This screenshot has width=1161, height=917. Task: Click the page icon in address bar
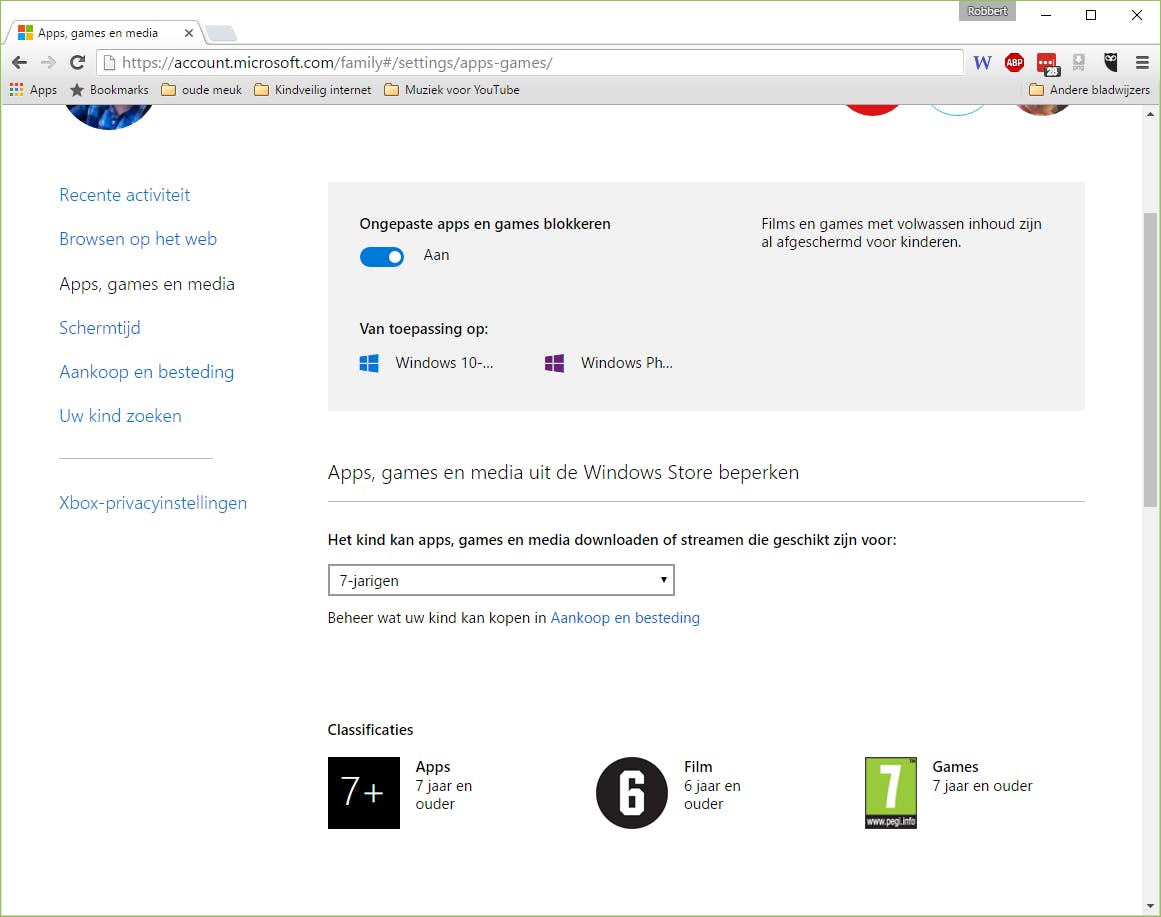(x=109, y=63)
